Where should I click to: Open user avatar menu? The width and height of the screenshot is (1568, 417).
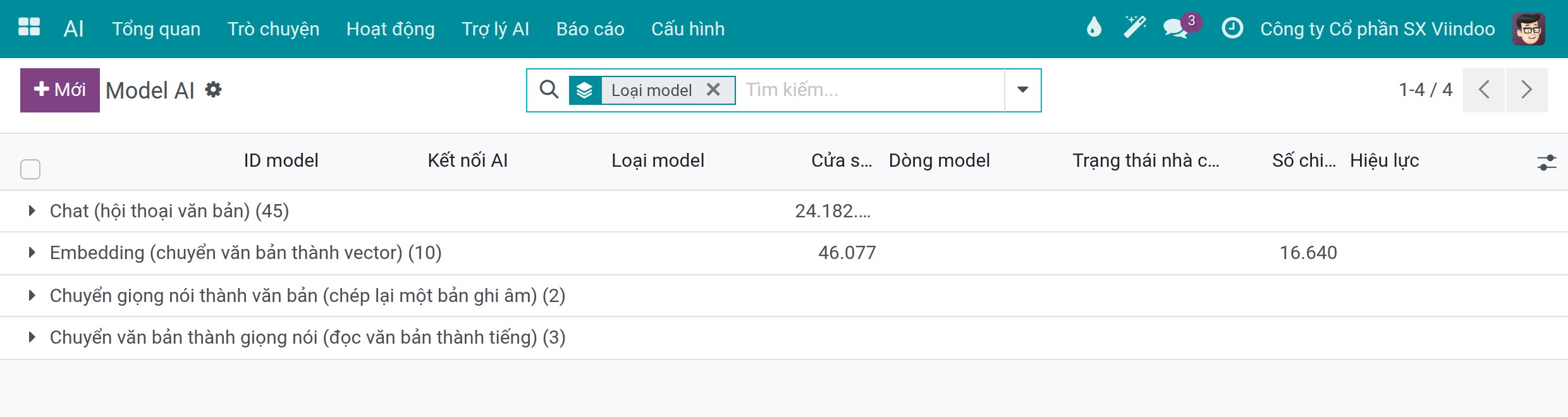(x=1529, y=28)
